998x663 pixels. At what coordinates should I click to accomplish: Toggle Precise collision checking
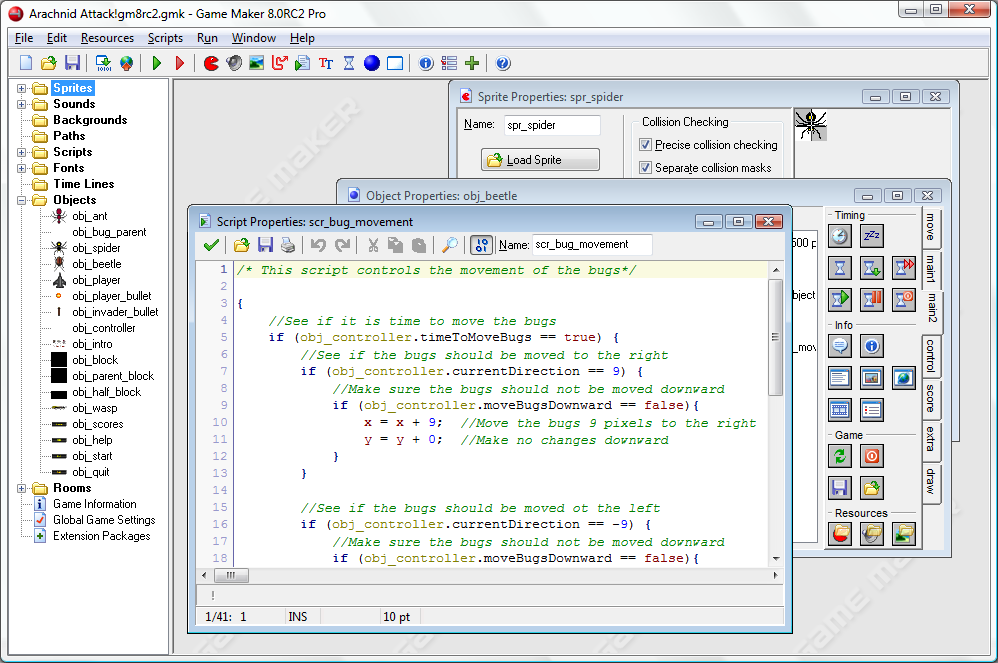coord(645,145)
